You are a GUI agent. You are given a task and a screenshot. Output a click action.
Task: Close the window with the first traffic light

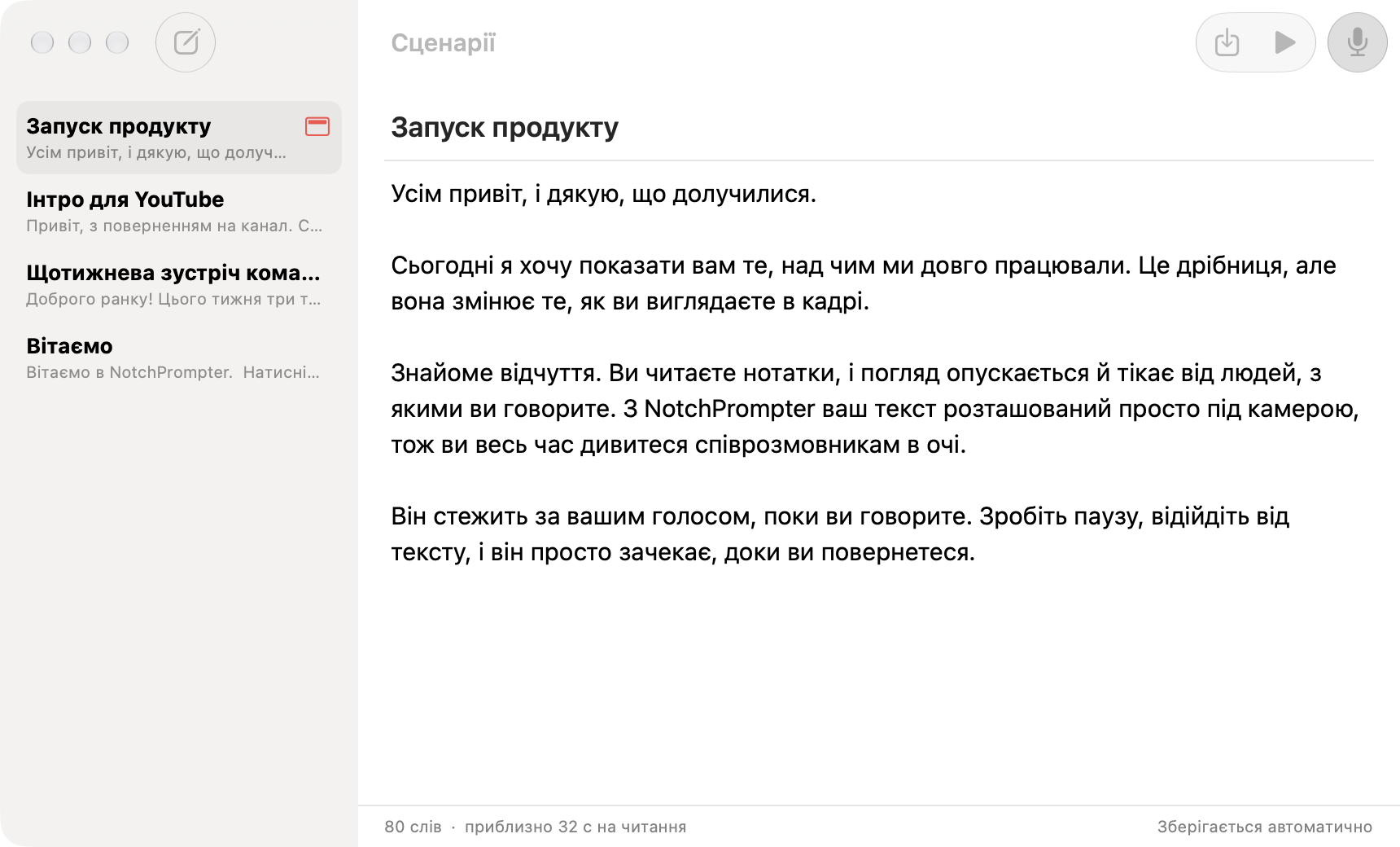[42, 42]
